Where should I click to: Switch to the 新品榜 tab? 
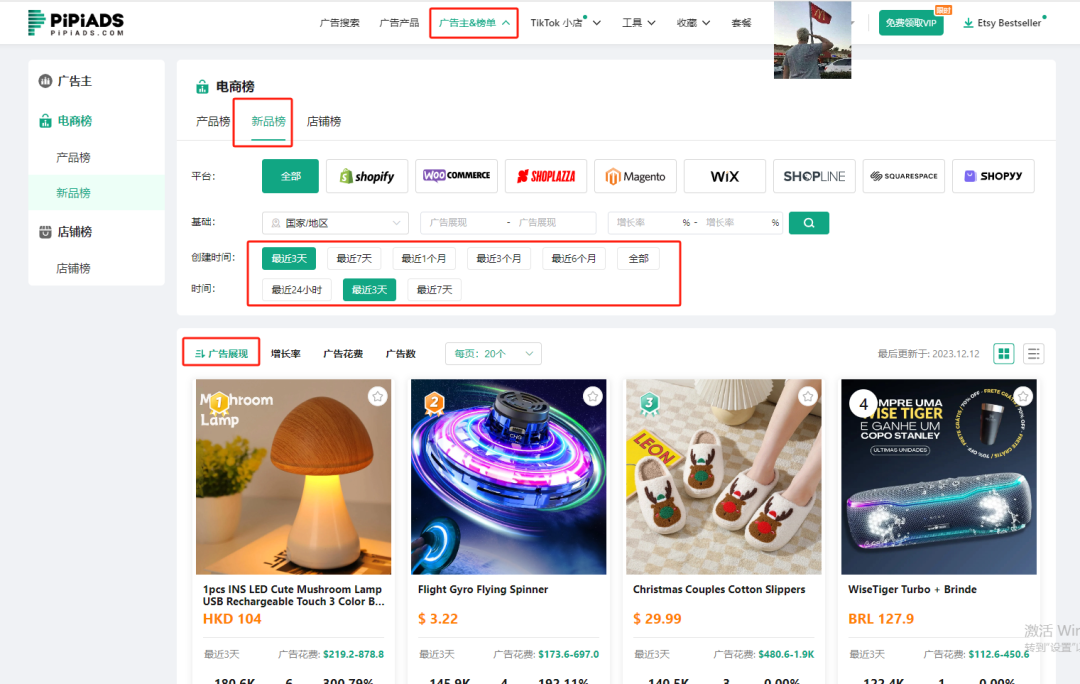(268, 121)
